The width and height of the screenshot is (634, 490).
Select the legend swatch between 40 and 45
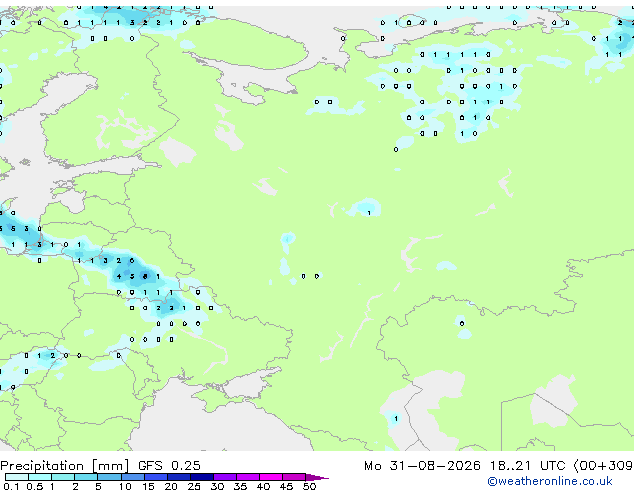point(271,477)
